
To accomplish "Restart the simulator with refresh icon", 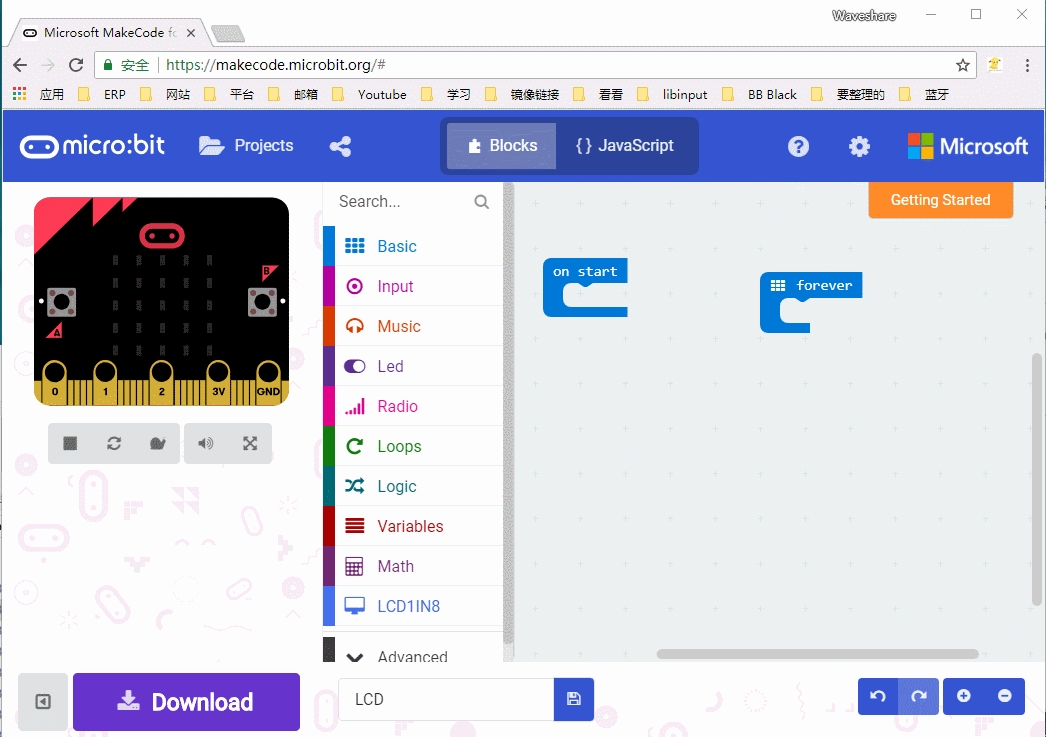I will [114, 444].
